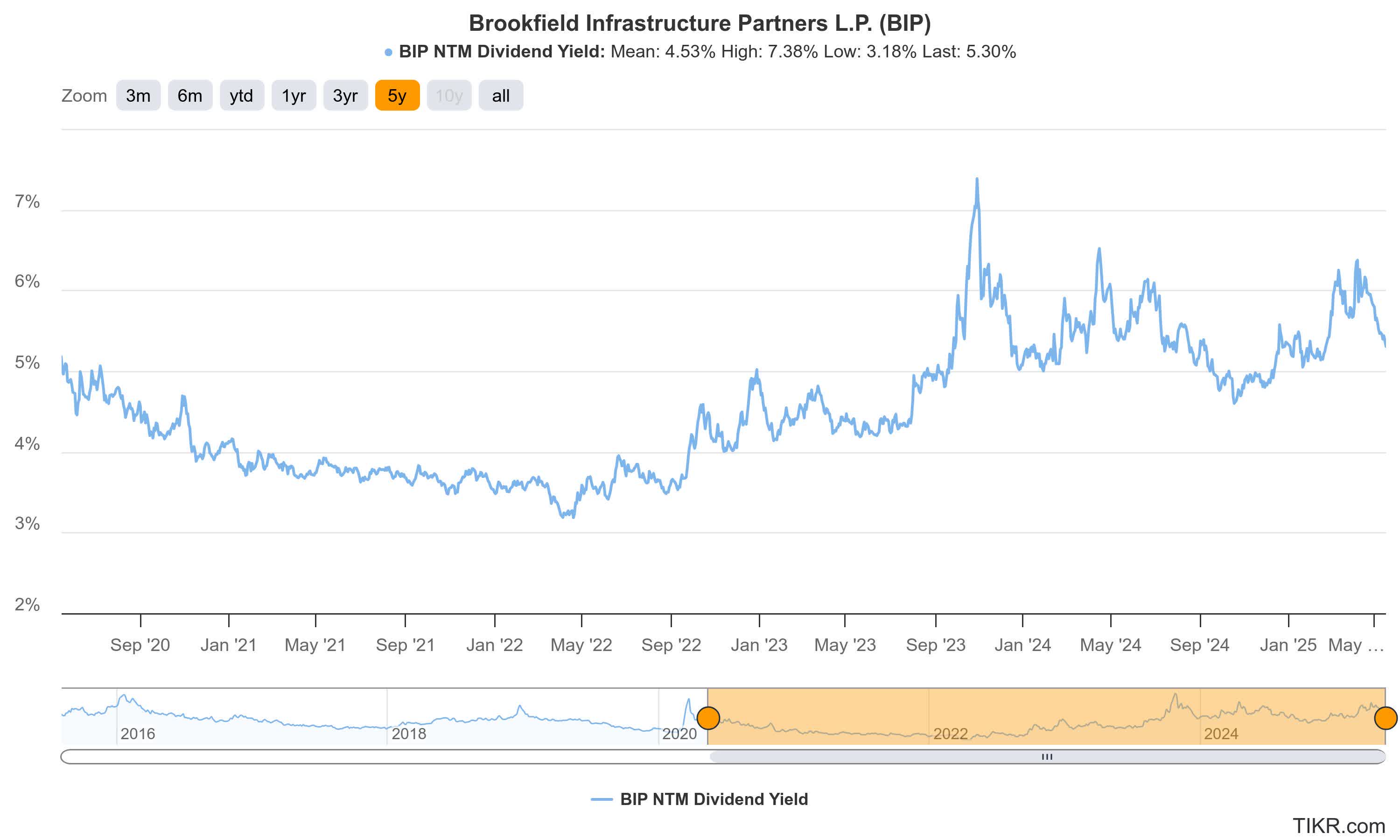Select the 3m zoom range
Viewport: 1400px width, 840px height.
[138, 96]
